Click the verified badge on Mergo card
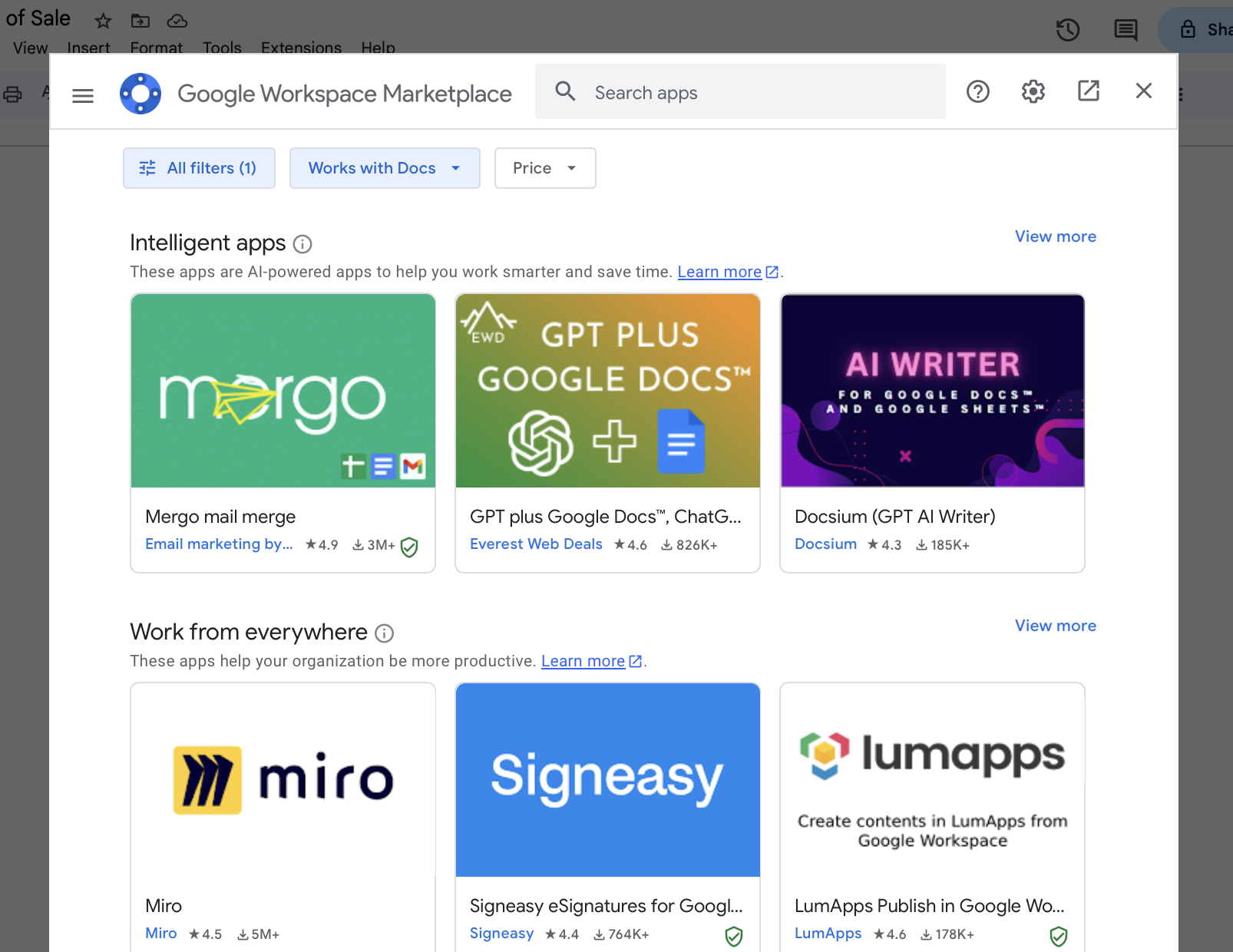 click(x=409, y=547)
